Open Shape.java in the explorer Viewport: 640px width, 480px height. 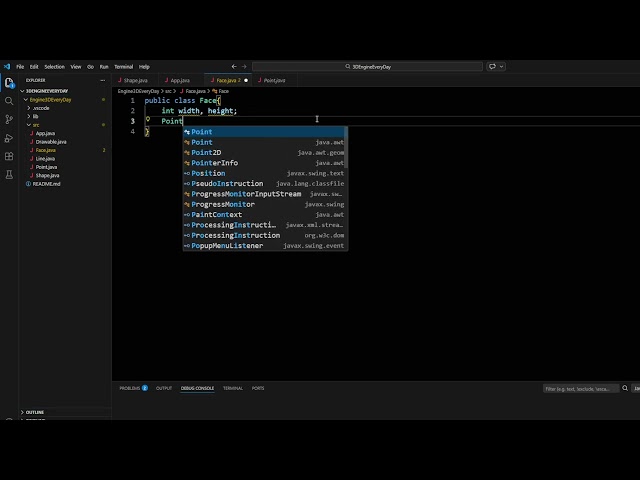(47, 176)
